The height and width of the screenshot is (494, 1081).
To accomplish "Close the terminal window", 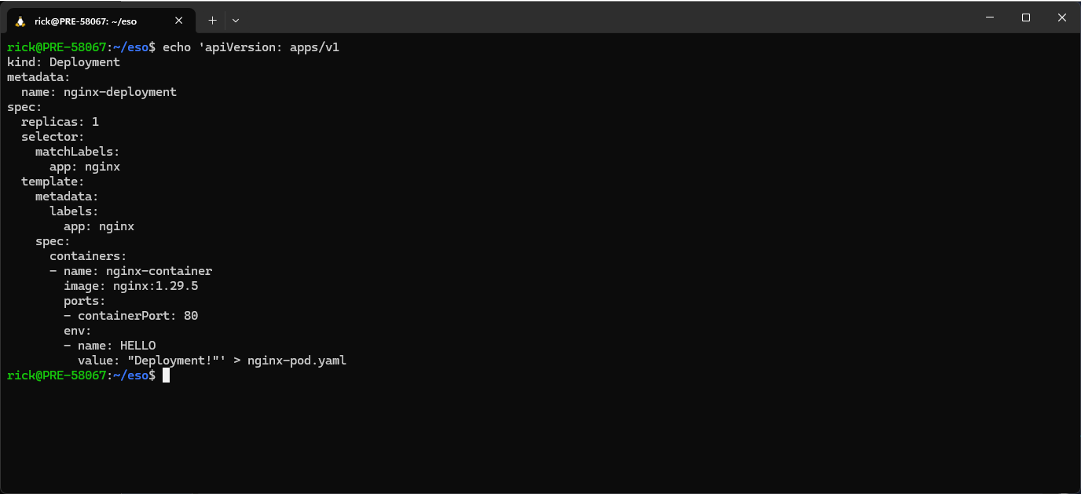I will (x=1062, y=18).
